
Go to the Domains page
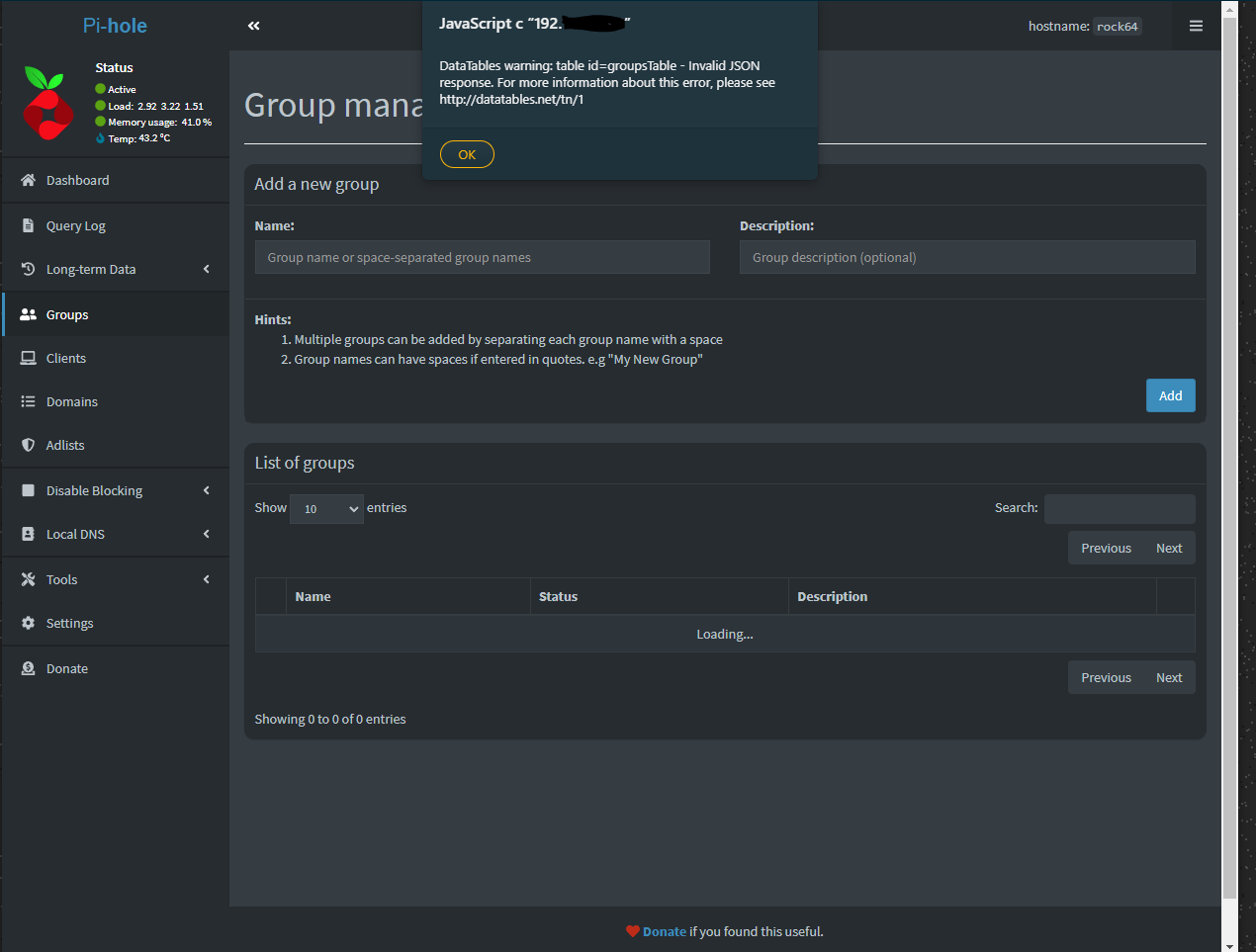[115, 401]
